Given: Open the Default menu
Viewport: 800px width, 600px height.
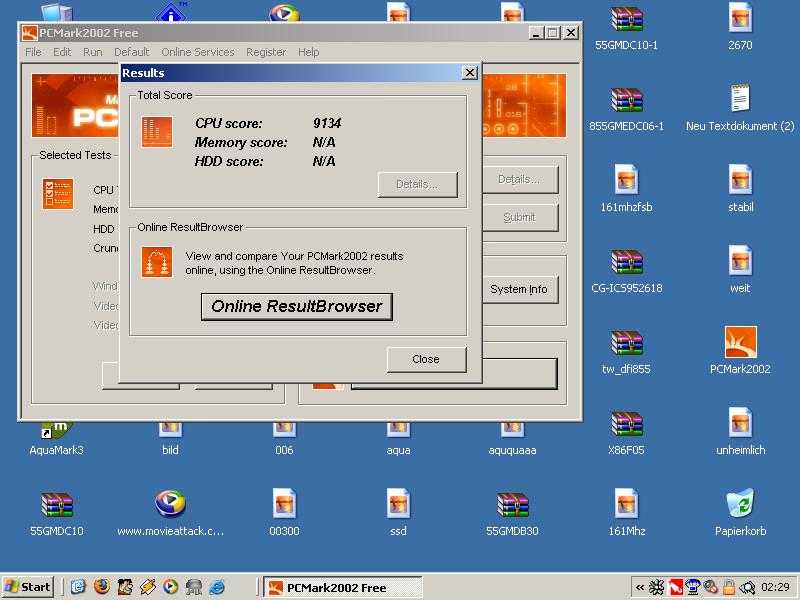Looking at the screenshot, I should coord(132,52).
